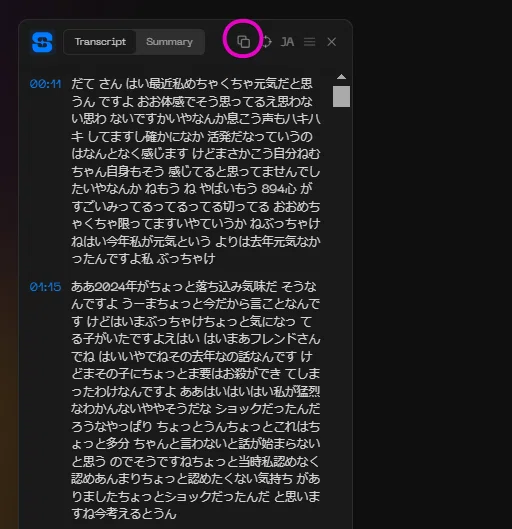This screenshot has width=512, height=529.
Task: Click the blue S app logo
Action: click(x=42, y=42)
